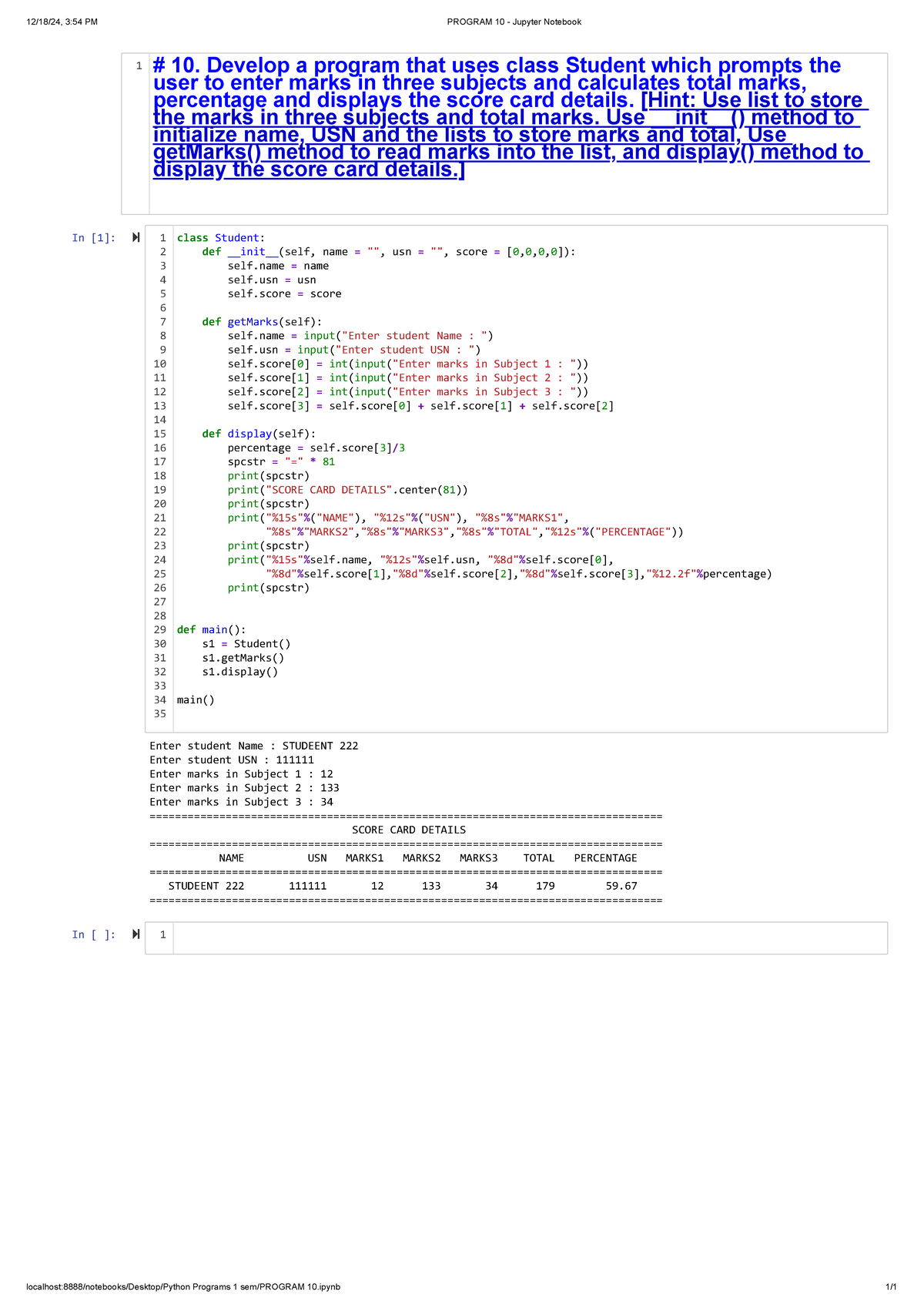Click the 's1.getMarks()' line
Viewport: 924px width, 1308px height.
point(243,658)
